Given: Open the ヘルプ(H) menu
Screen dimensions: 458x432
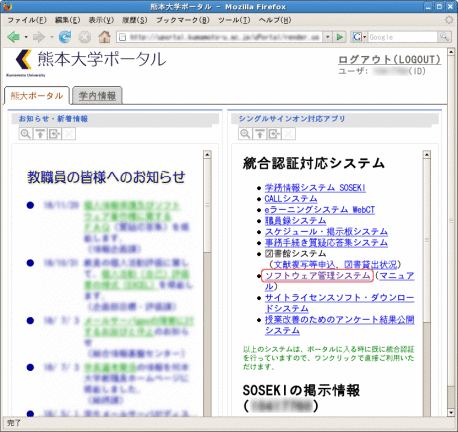Looking at the screenshot, I should pyautogui.click(x=275, y=20).
